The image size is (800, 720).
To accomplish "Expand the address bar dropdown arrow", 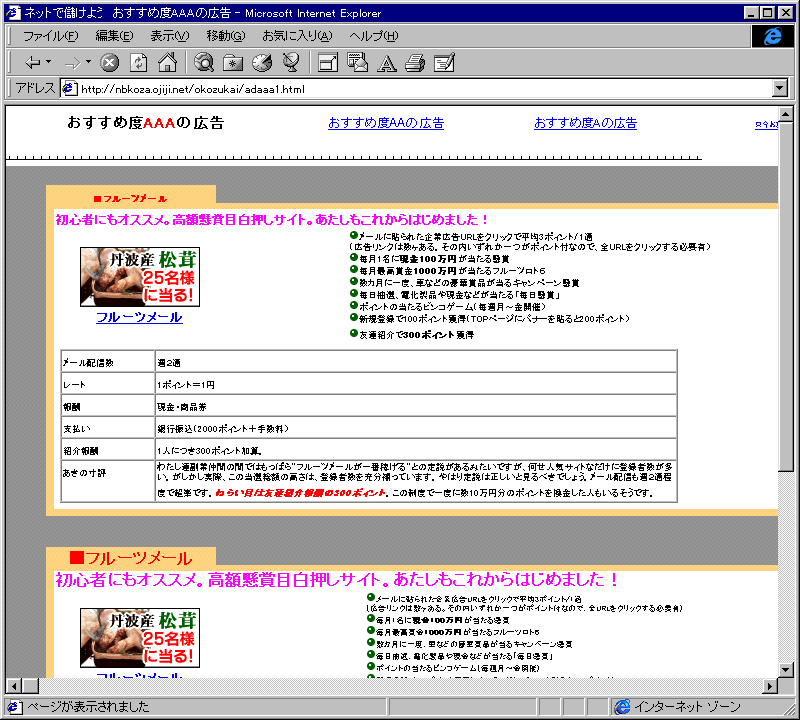I will pos(780,88).
